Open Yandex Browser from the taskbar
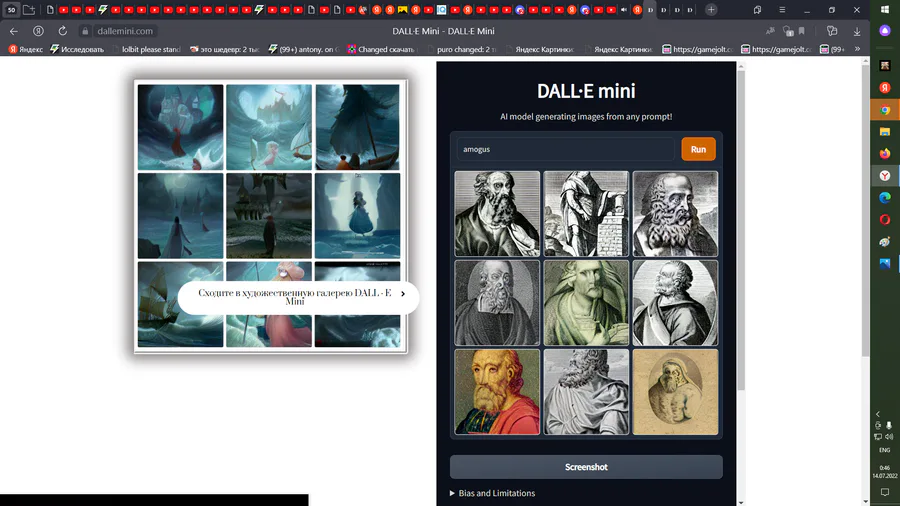This screenshot has height=506, width=900. pyautogui.click(x=885, y=176)
